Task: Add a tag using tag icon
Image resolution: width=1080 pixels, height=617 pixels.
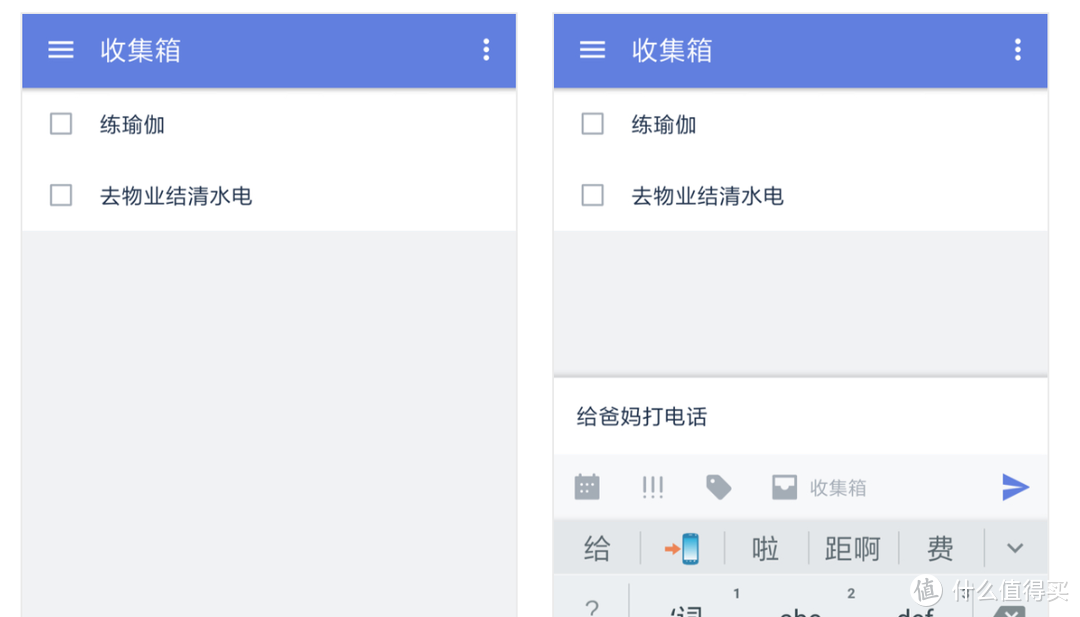Action: coord(718,487)
